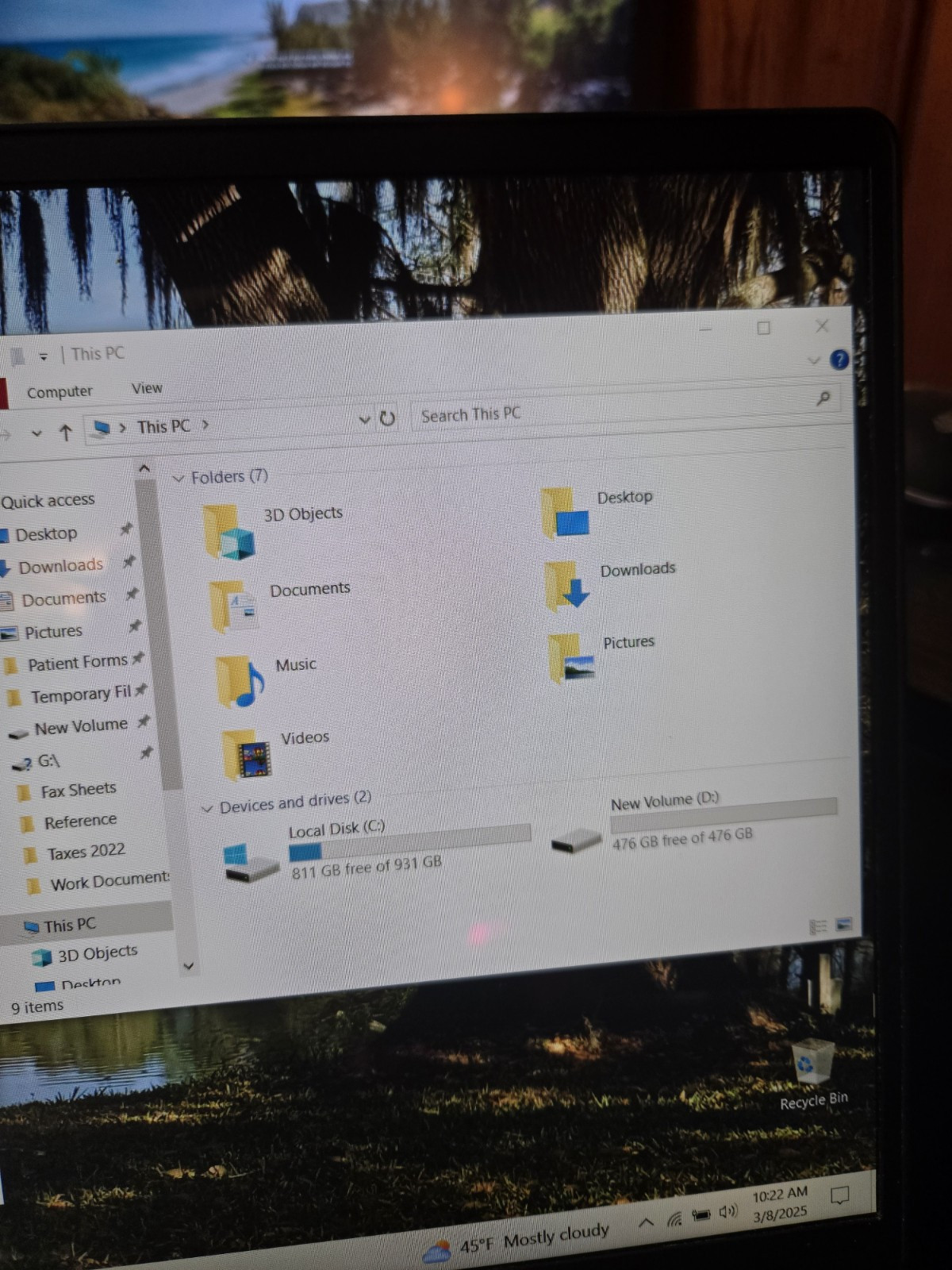Screen dimensions: 952x1270
Task: Open the Pictures folder icon in main pane
Action: tap(571, 658)
